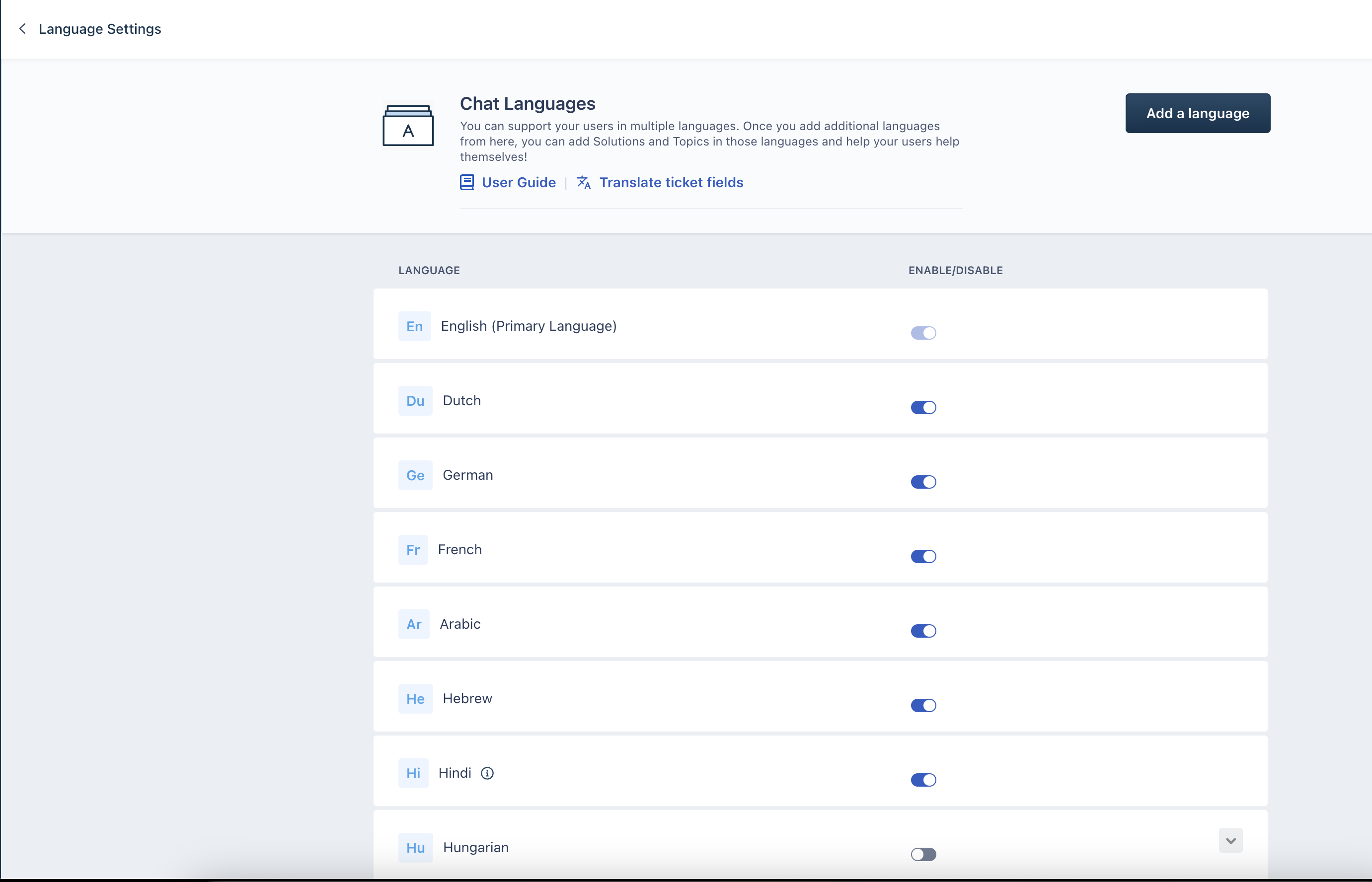Click the Ar language badge

[x=414, y=624]
